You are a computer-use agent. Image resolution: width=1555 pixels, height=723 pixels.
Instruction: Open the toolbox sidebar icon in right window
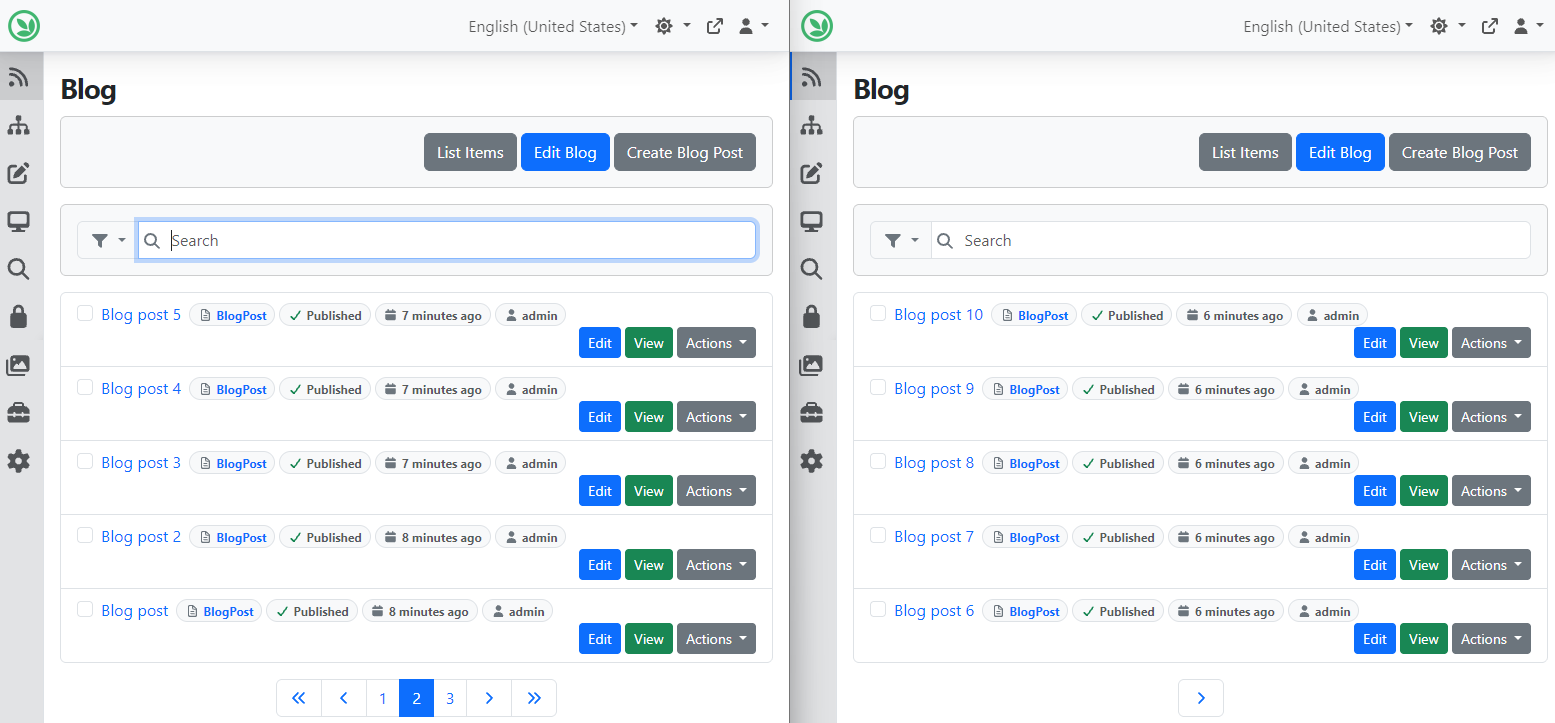coord(812,413)
